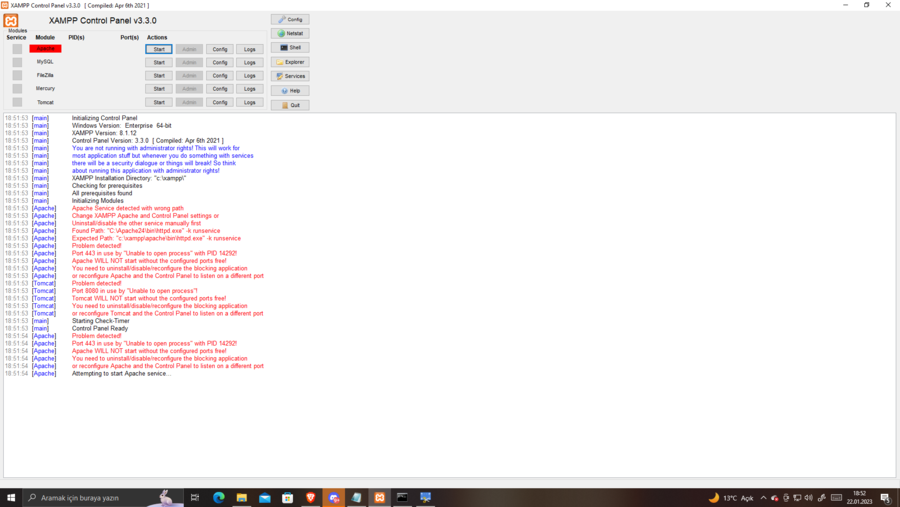Toggle the Mercury service checkbox

click(x=17, y=88)
